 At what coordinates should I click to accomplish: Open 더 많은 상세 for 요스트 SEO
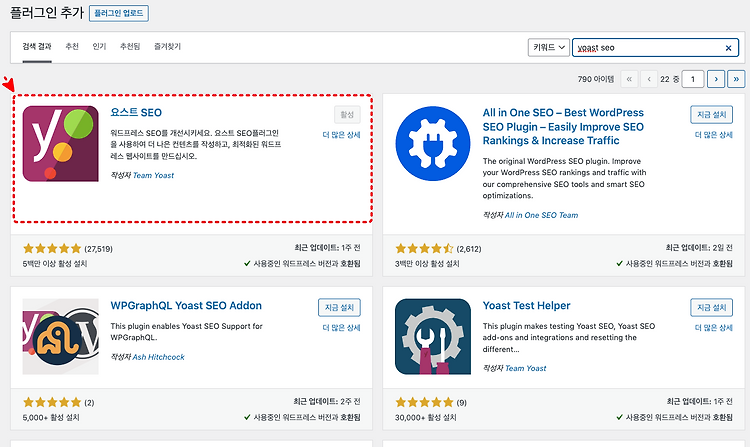[x=341, y=135]
